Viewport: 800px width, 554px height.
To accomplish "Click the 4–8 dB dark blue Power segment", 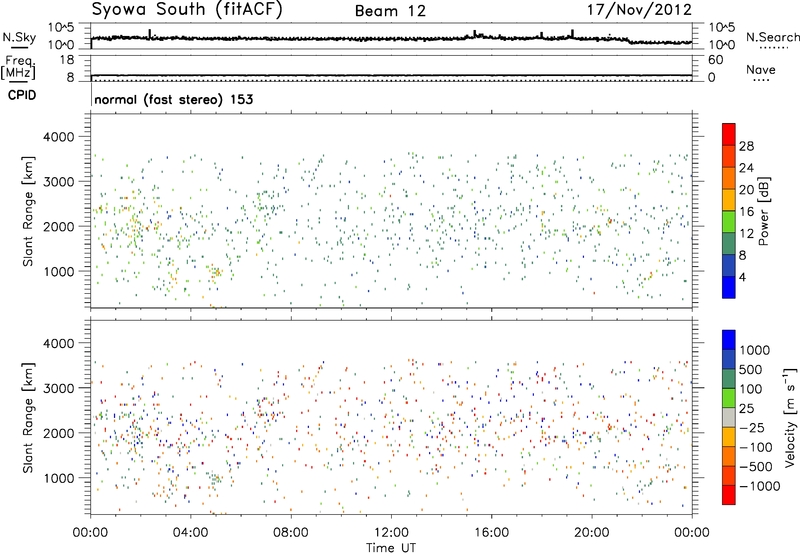I will [729, 265].
